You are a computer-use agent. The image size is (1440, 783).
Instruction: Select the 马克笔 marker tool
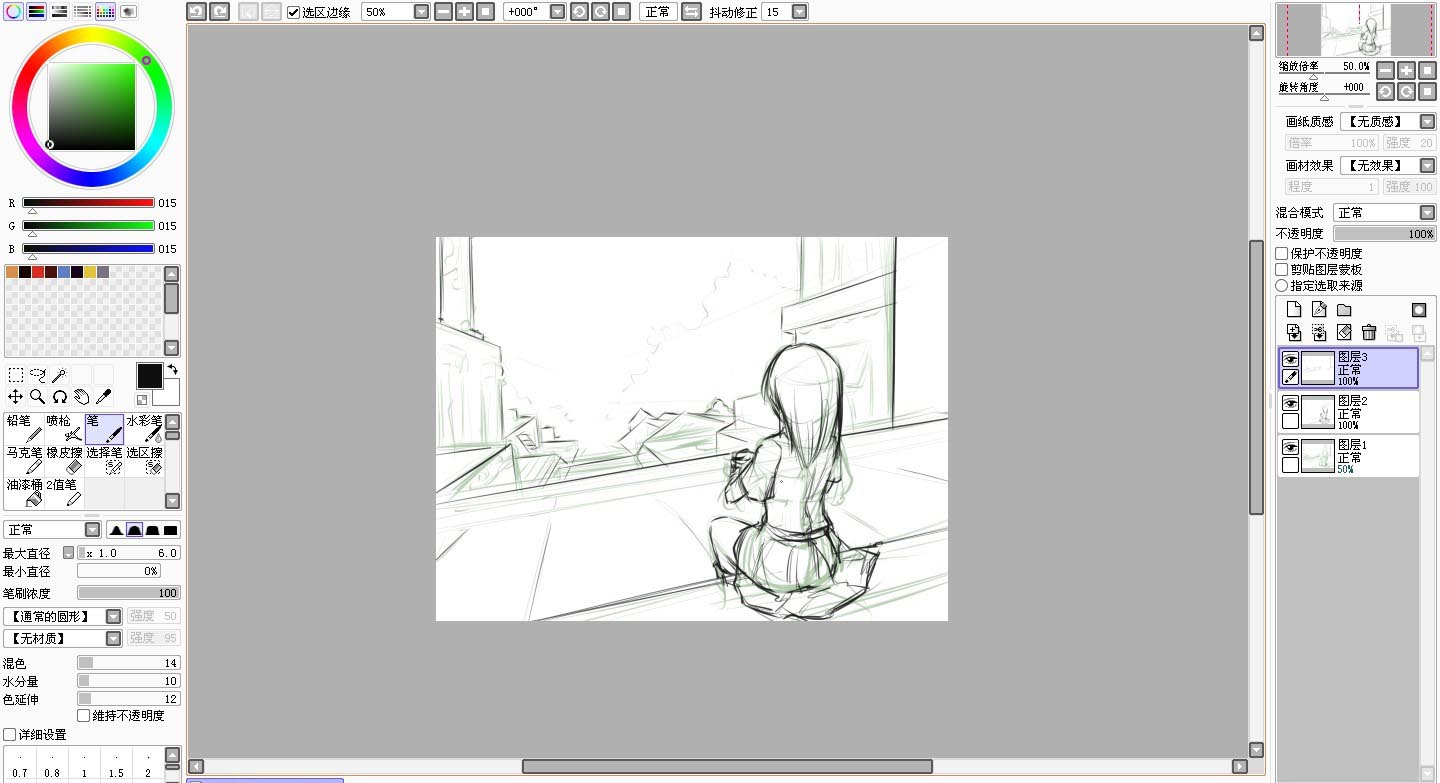(x=24, y=461)
